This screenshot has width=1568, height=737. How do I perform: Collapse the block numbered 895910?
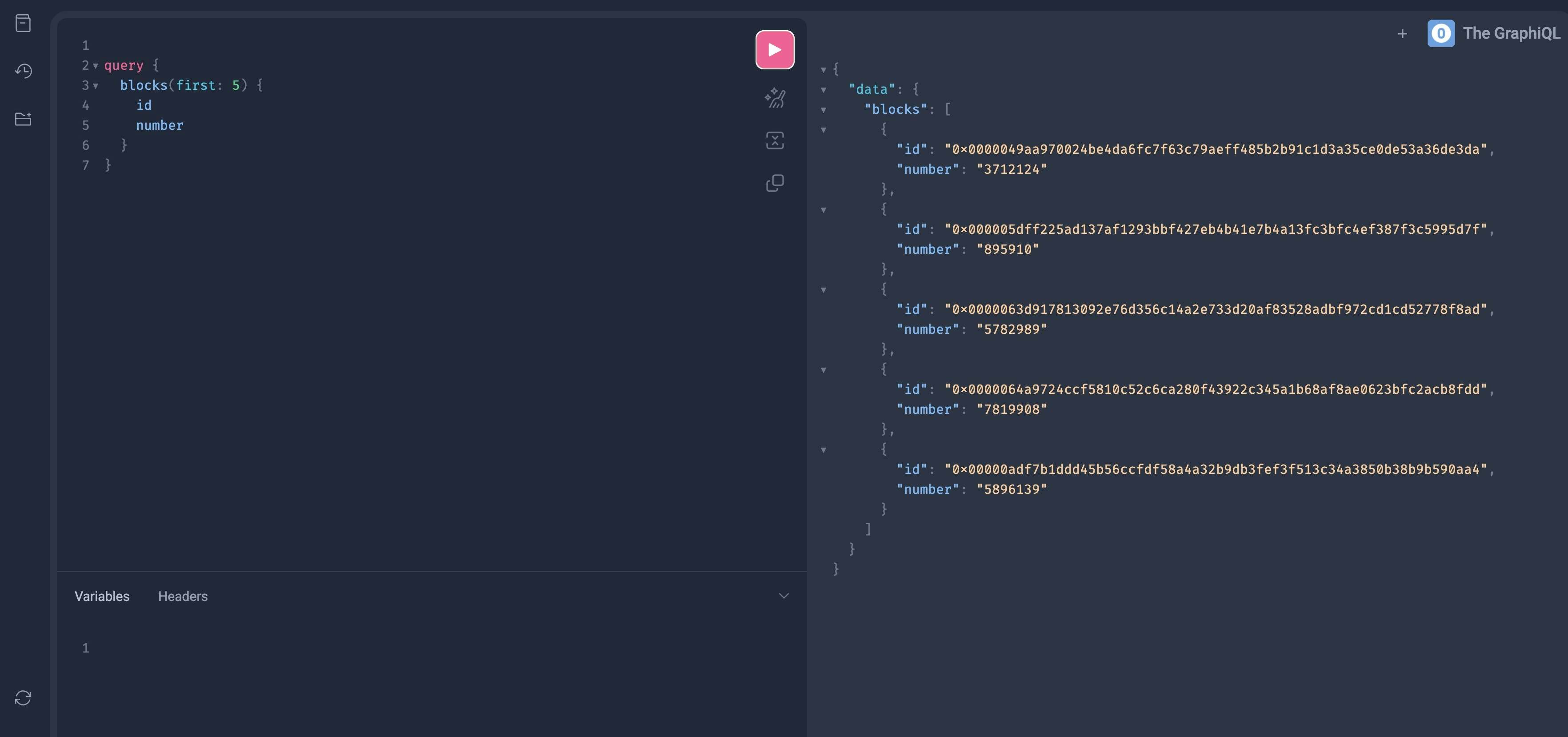coord(824,210)
